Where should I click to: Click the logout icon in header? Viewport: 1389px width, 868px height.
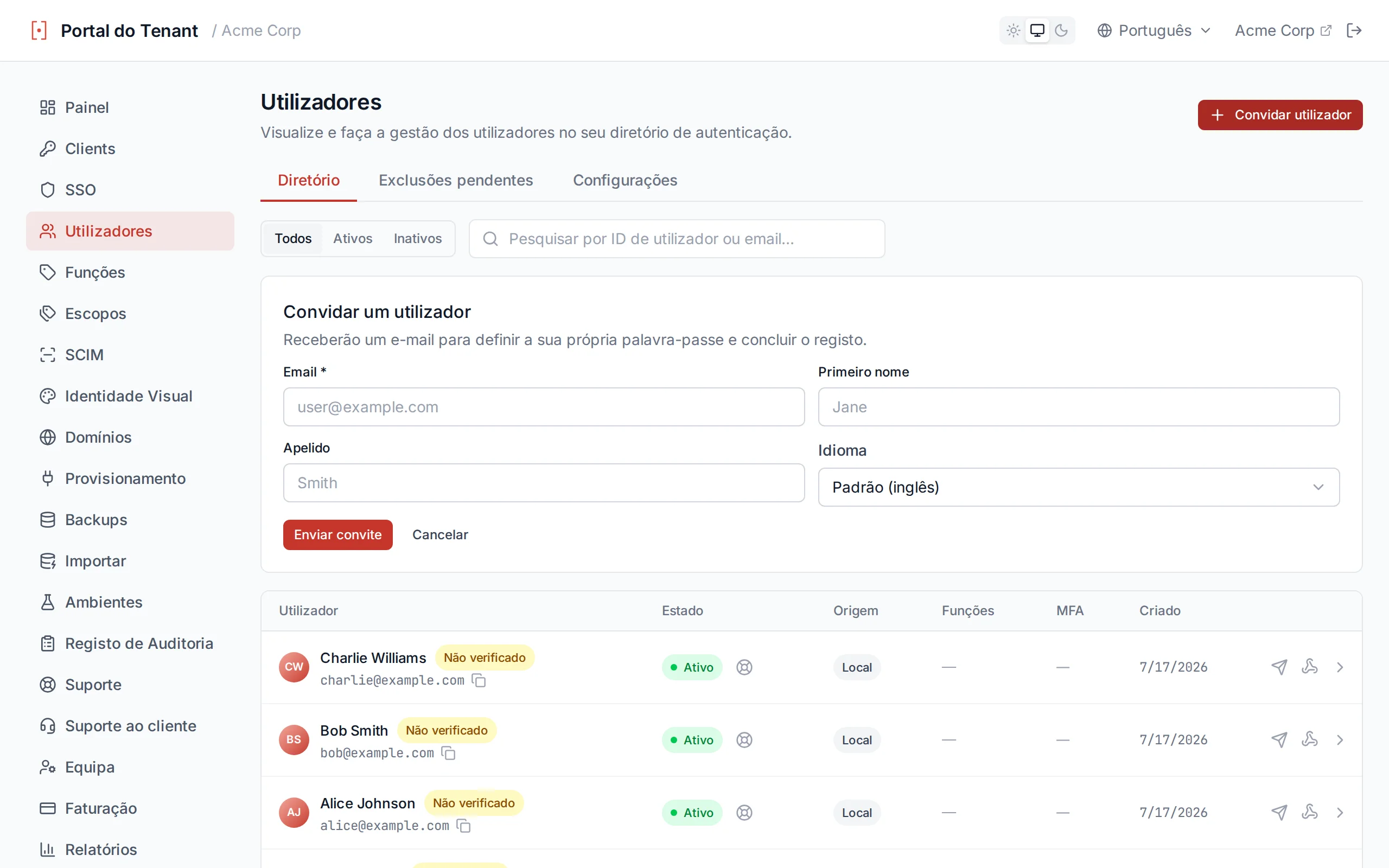[x=1354, y=30]
